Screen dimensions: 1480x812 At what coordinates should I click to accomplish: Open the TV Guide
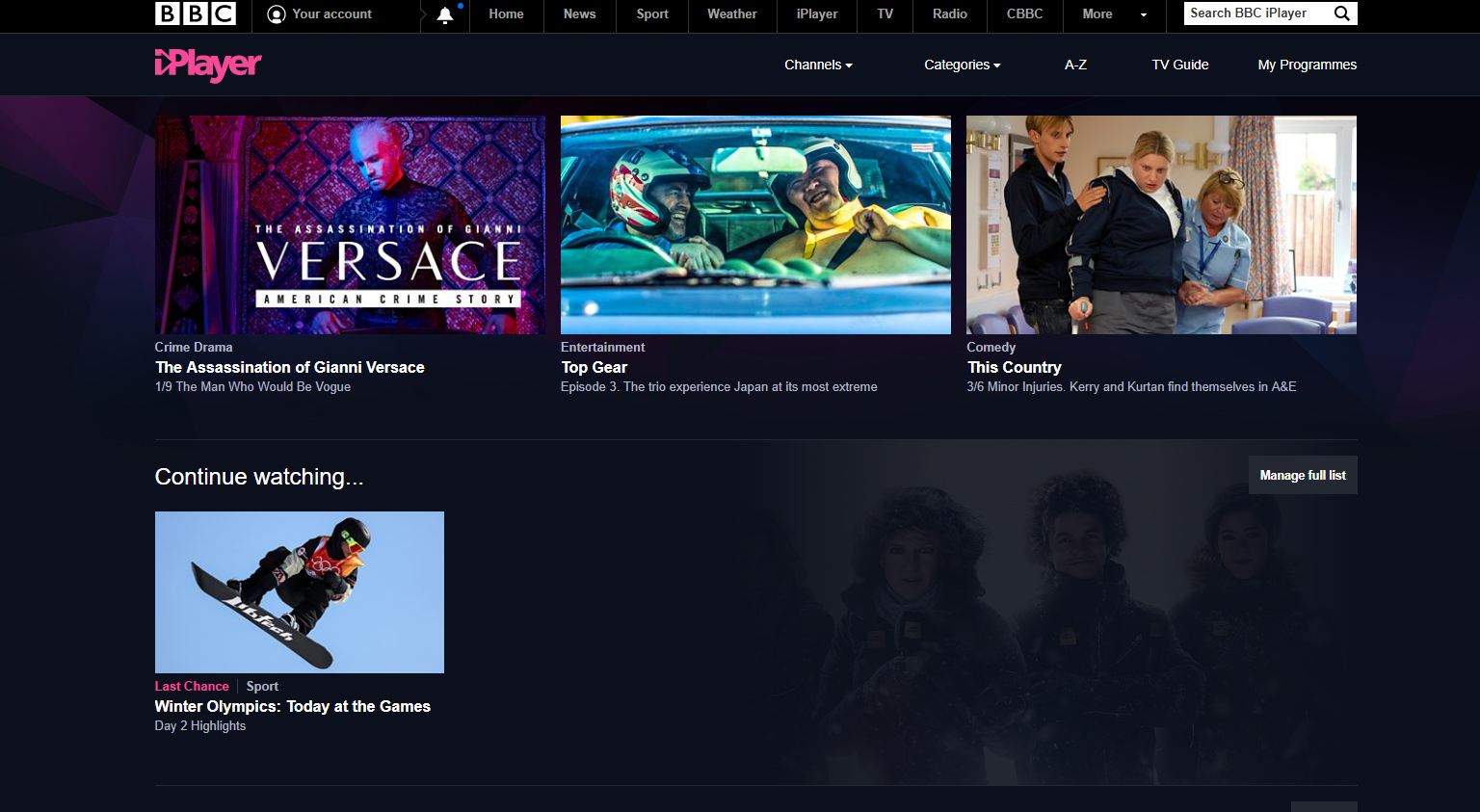1180,65
